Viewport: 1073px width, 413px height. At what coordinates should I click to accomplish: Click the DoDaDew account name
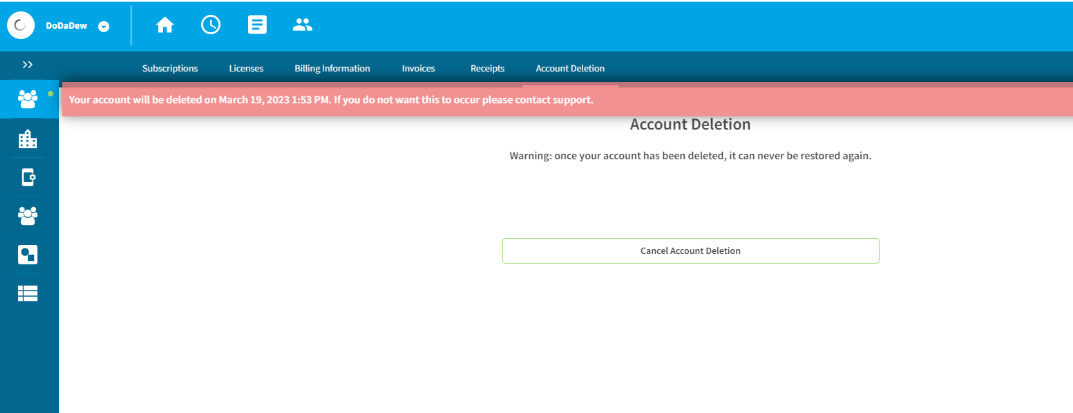coord(66,26)
